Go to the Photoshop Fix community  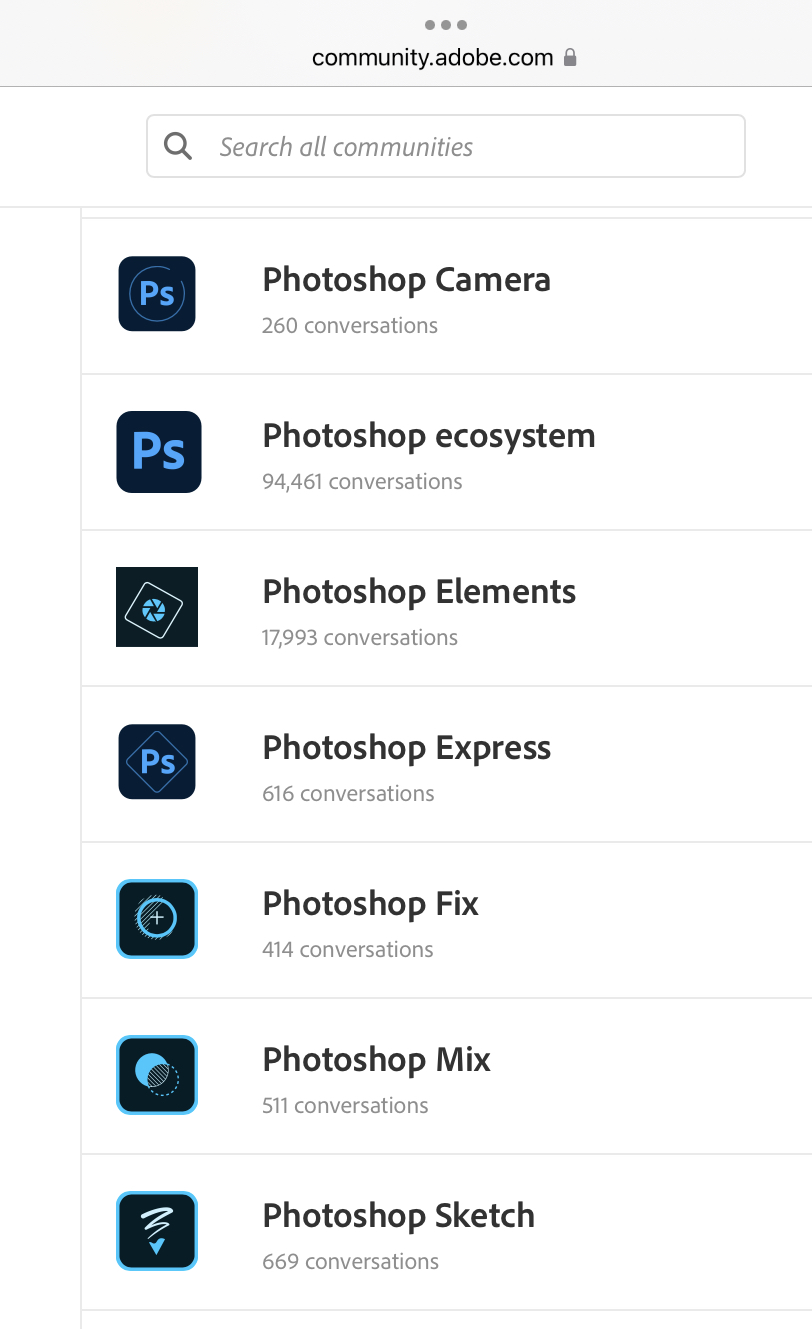369,904
